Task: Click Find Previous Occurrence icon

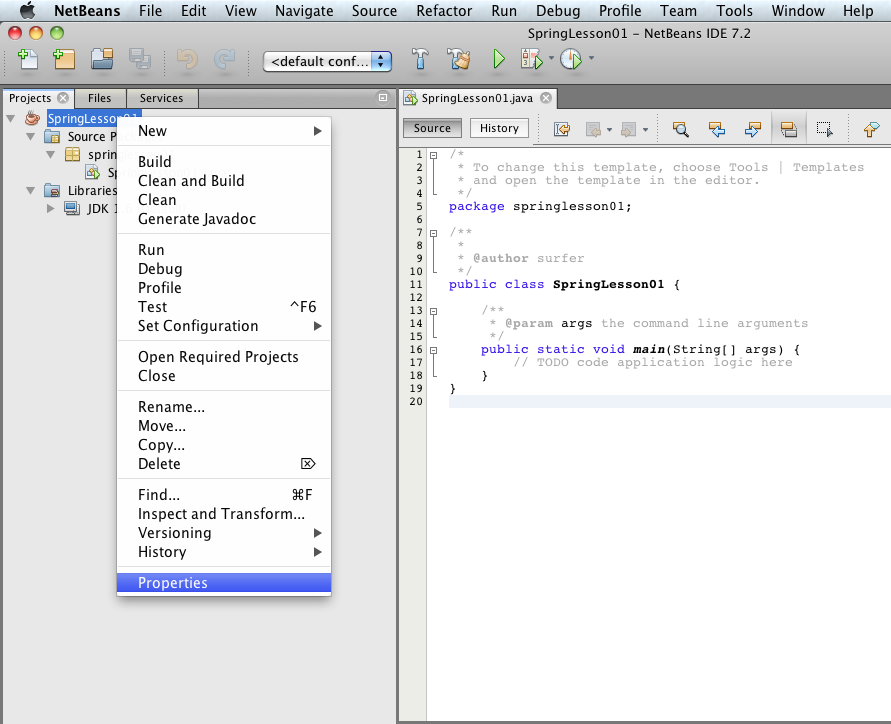Action: point(717,129)
